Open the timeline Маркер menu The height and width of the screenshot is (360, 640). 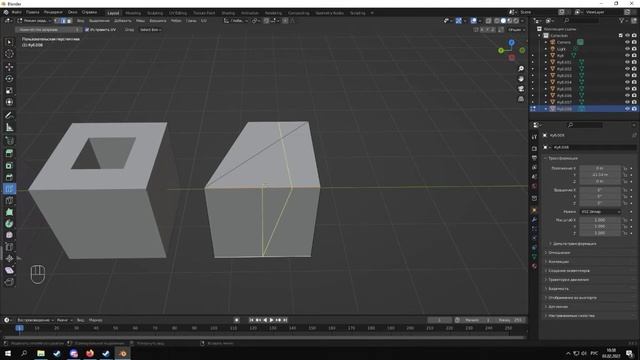[x=96, y=320]
